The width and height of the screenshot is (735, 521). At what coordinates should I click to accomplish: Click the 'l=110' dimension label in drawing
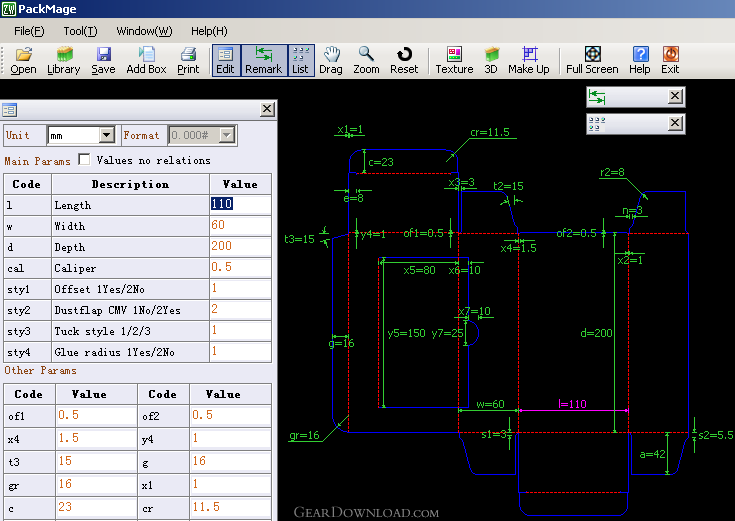click(572, 404)
